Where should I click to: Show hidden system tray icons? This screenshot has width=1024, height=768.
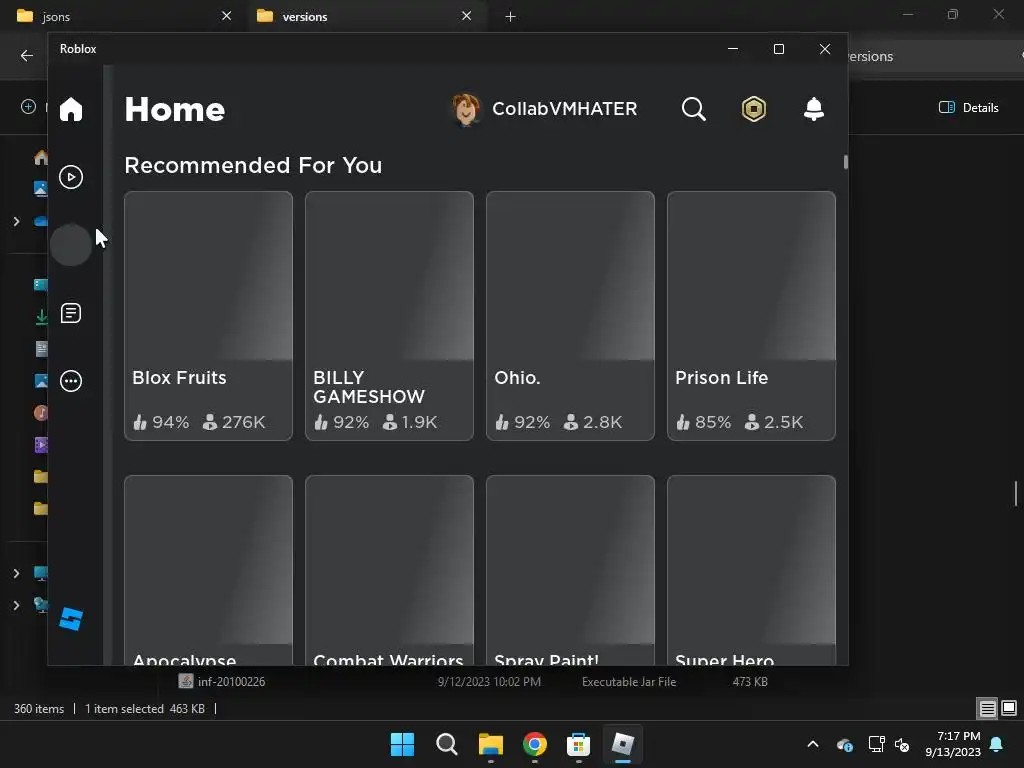coord(813,744)
